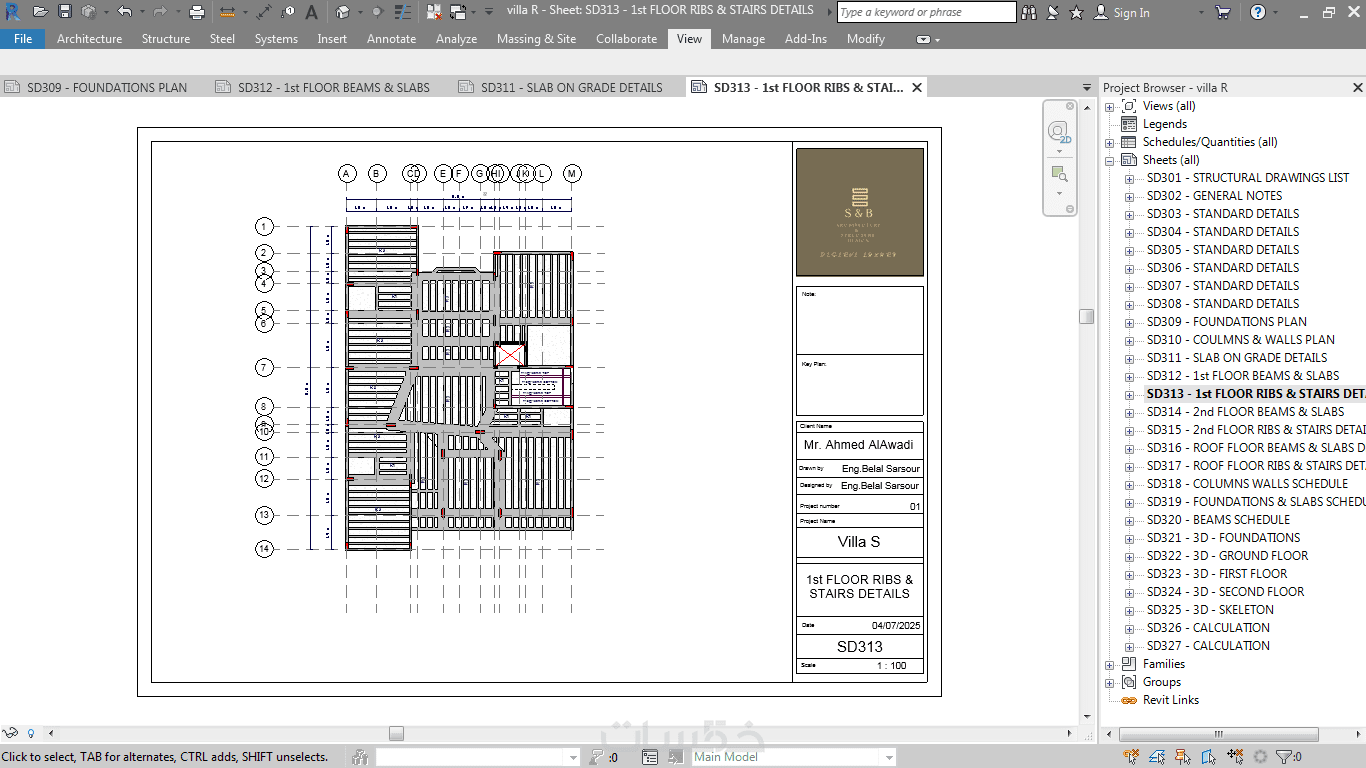
Task: Select the Text tool in the quick access toolbar
Action: pos(311,12)
